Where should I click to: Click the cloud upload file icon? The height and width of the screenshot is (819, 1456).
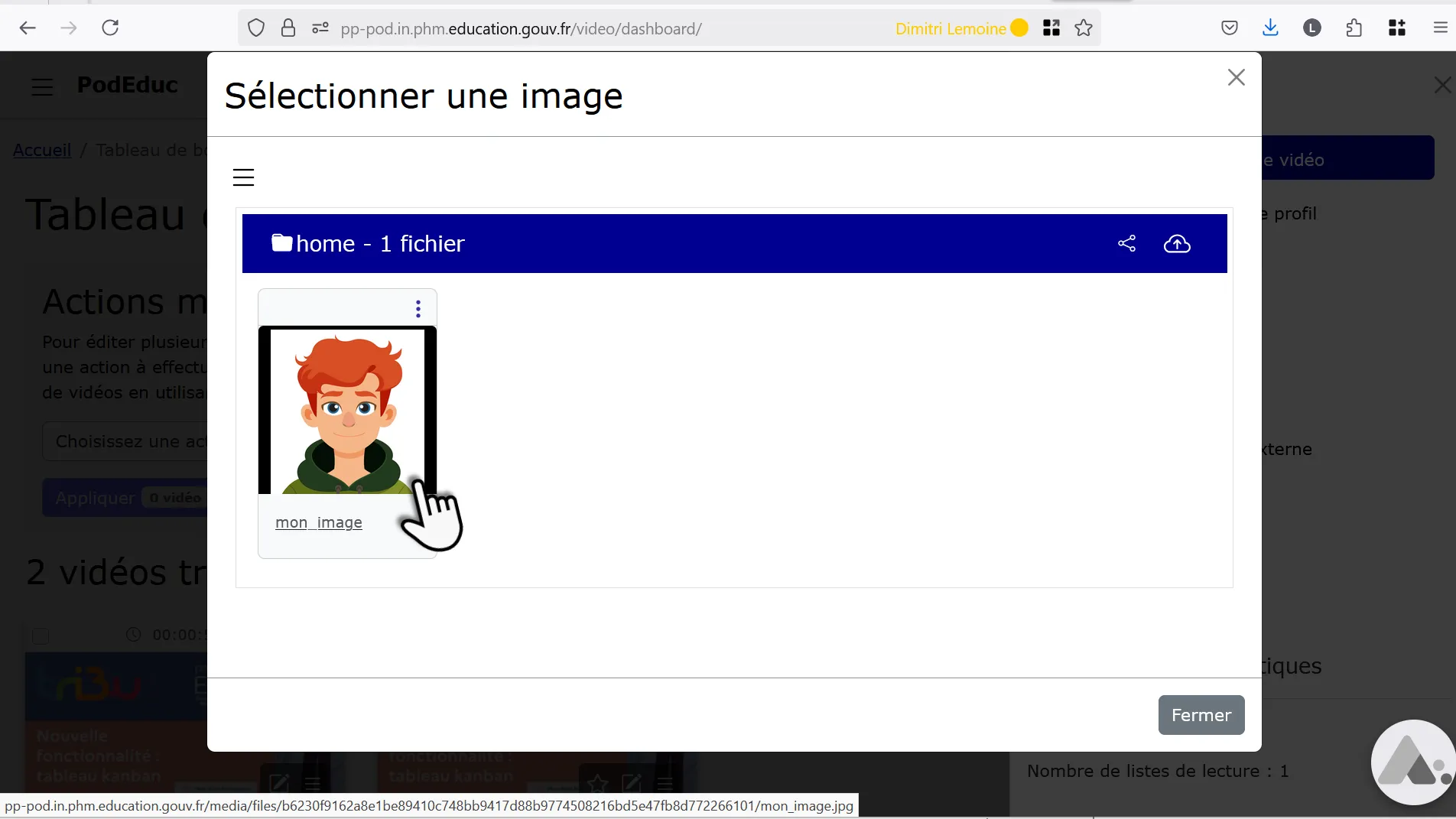(1177, 244)
